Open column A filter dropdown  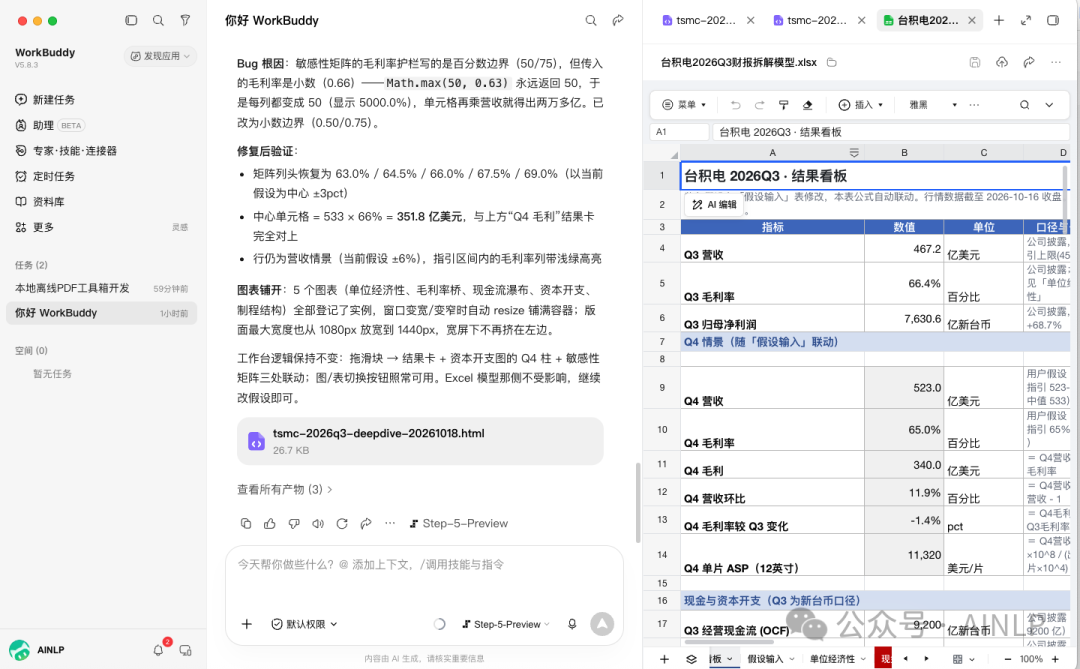[x=853, y=152]
